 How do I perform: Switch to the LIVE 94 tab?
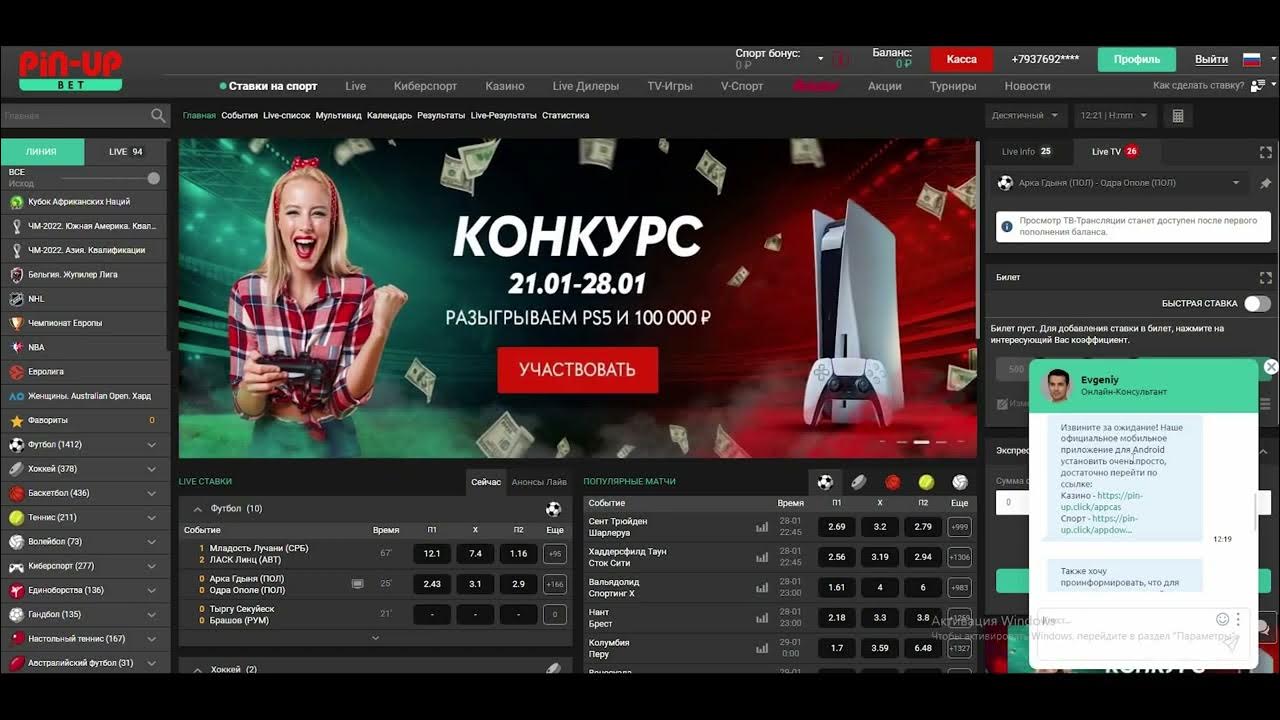[126, 152]
